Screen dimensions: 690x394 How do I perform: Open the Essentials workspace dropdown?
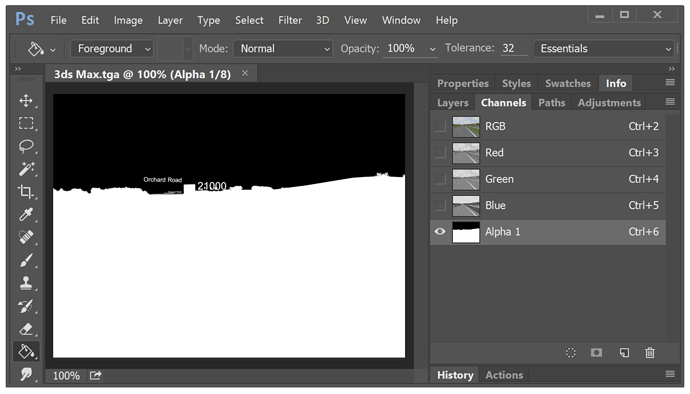(x=603, y=48)
